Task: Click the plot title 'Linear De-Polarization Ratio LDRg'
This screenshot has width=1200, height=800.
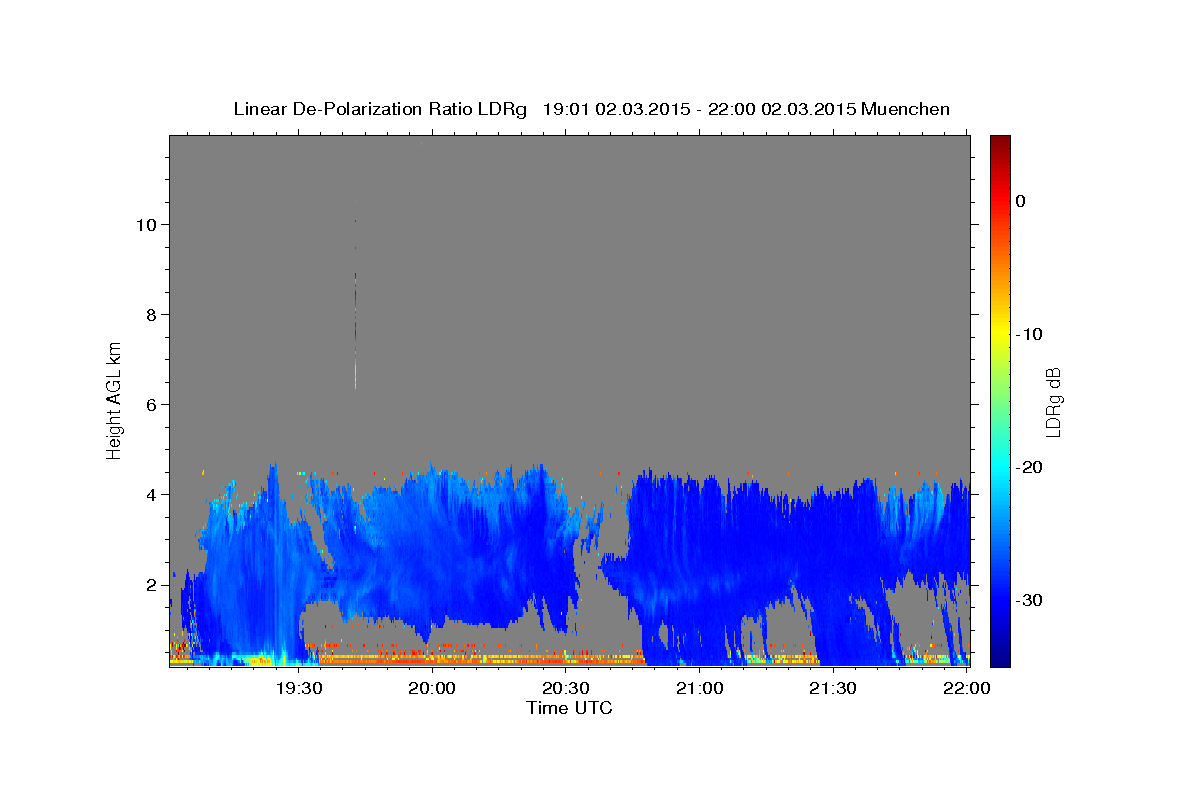Action: point(379,109)
